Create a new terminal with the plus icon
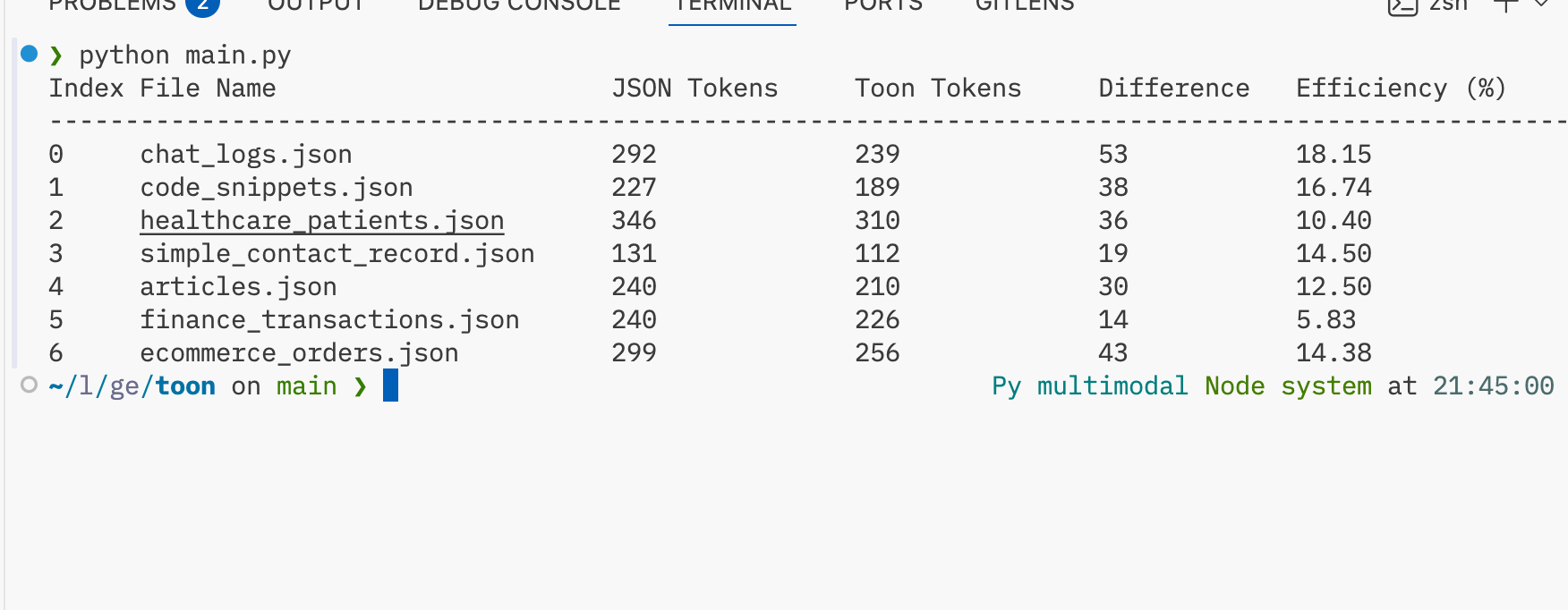The height and width of the screenshot is (610, 1568). [x=1506, y=4]
